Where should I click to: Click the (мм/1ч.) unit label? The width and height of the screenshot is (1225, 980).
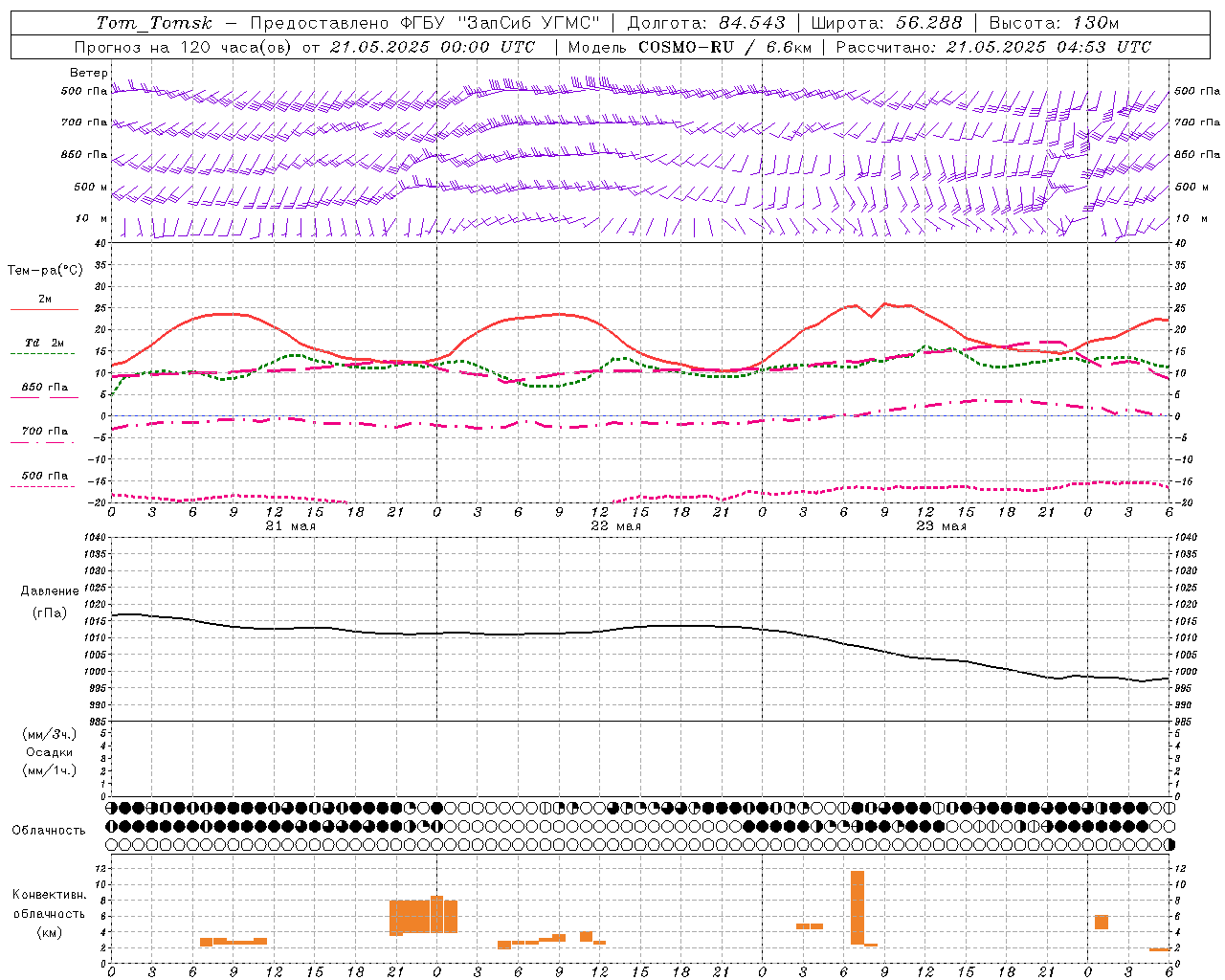[50, 770]
